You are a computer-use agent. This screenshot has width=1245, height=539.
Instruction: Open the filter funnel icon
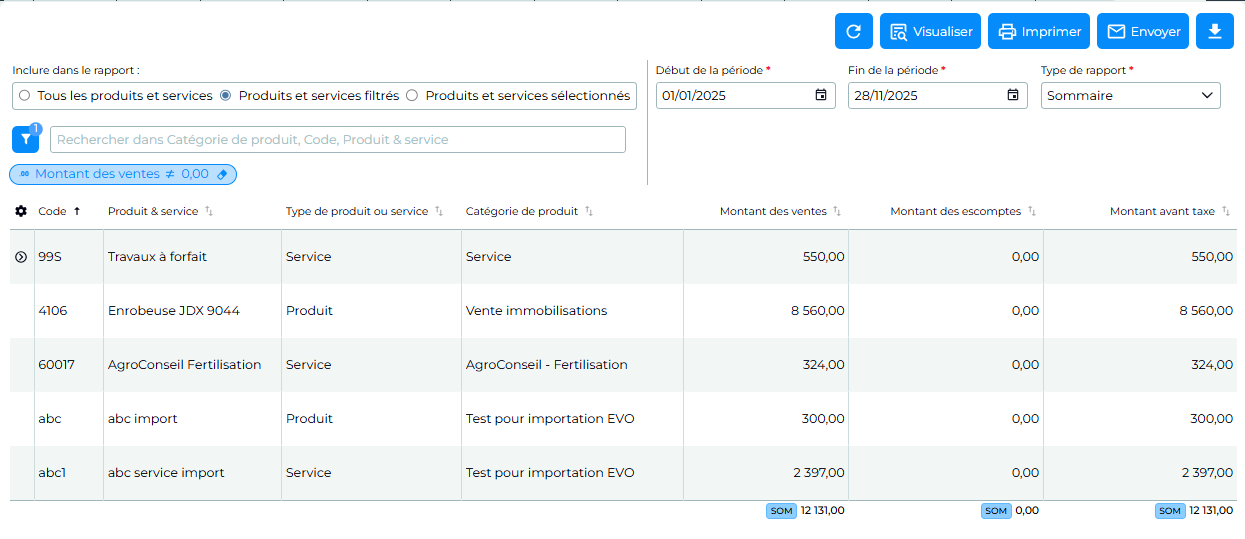pos(25,140)
